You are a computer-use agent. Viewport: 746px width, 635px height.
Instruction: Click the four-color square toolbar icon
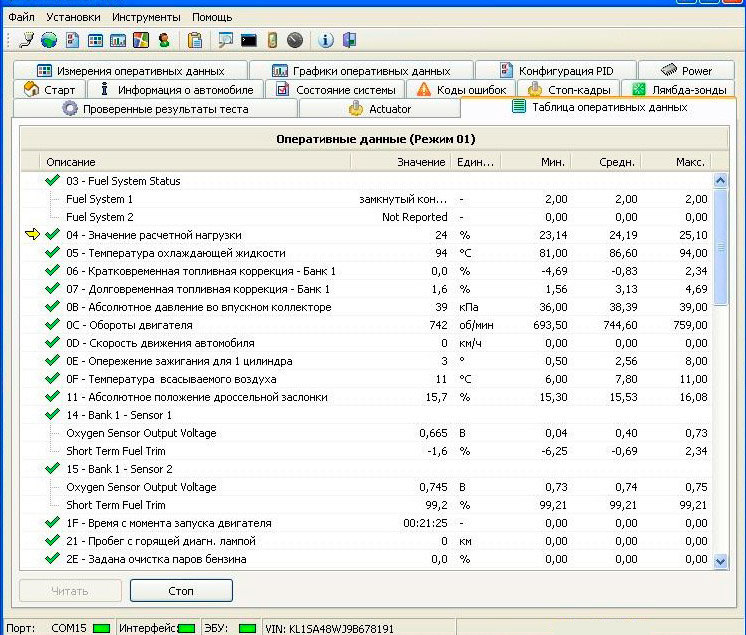pyautogui.click(x=141, y=40)
